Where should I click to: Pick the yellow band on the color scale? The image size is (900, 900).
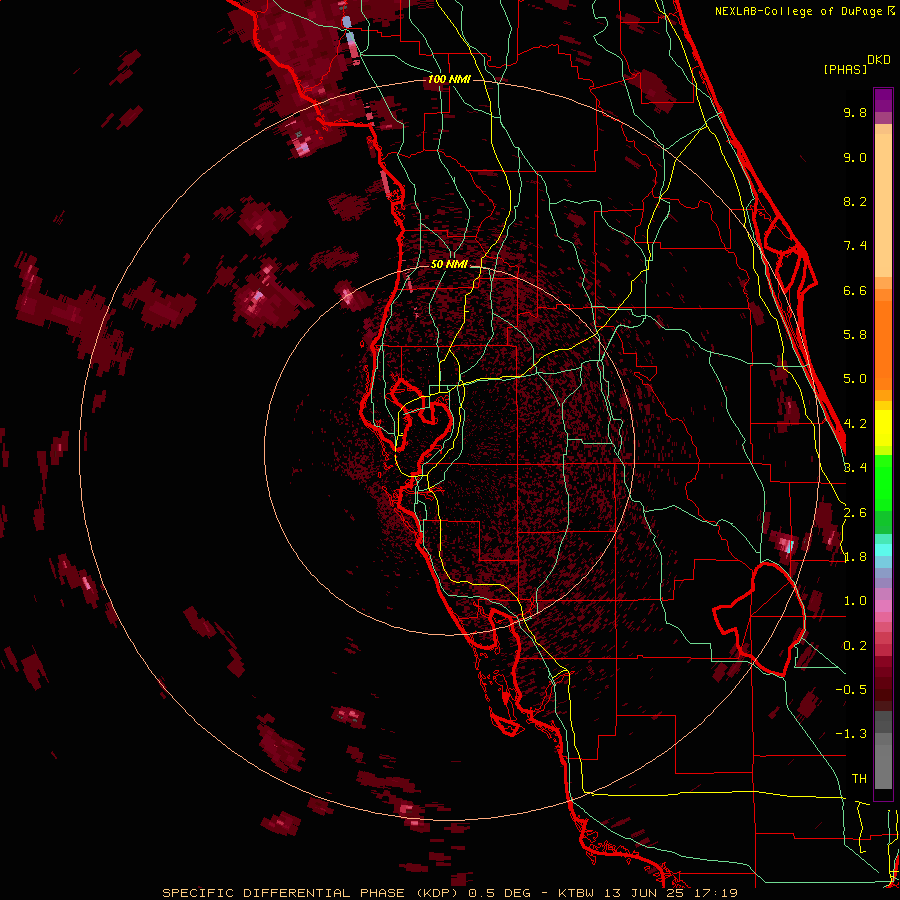click(883, 428)
